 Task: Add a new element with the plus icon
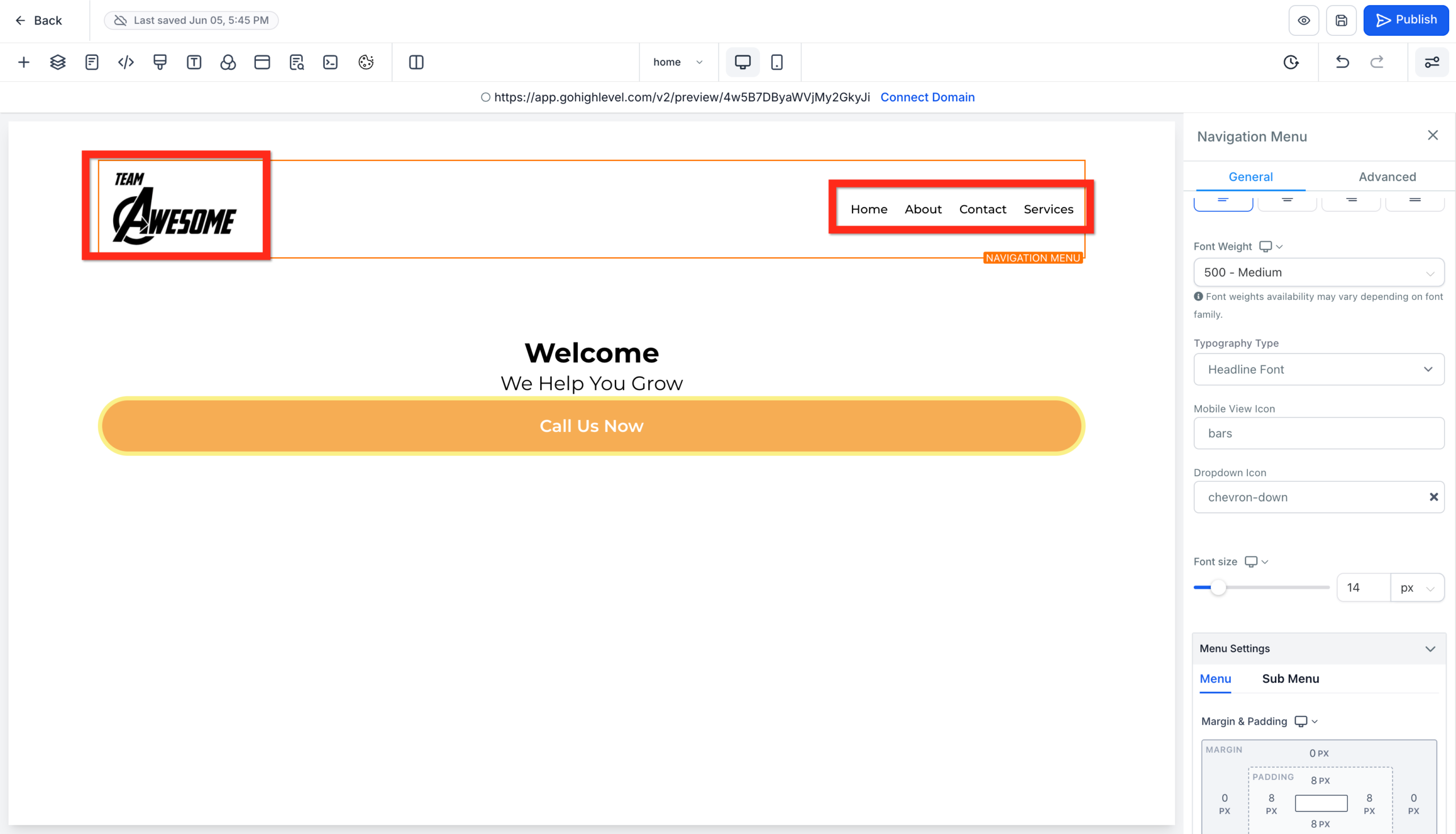(x=24, y=62)
